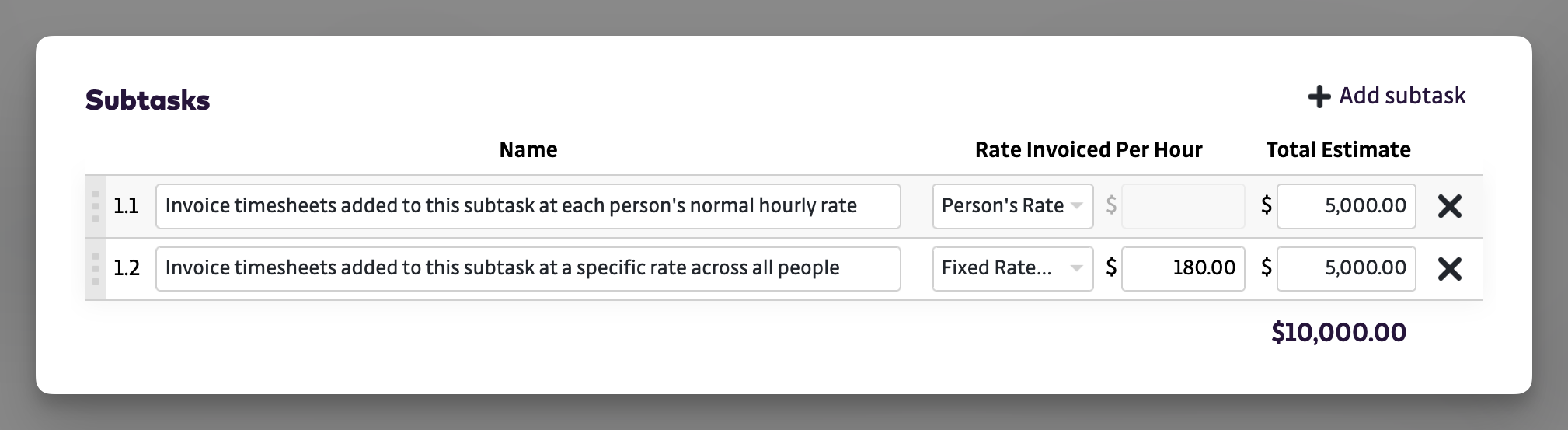The image size is (1568, 430).
Task: Click the row number 1.2
Action: pyautogui.click(x=127, y=269)
